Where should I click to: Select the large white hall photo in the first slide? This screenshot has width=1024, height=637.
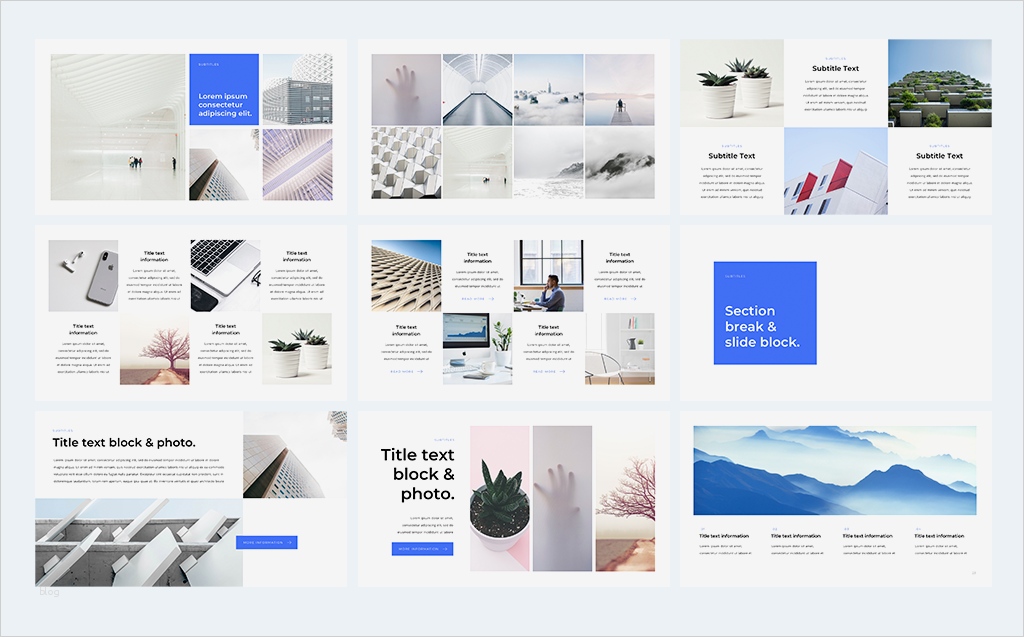point(118,127)
